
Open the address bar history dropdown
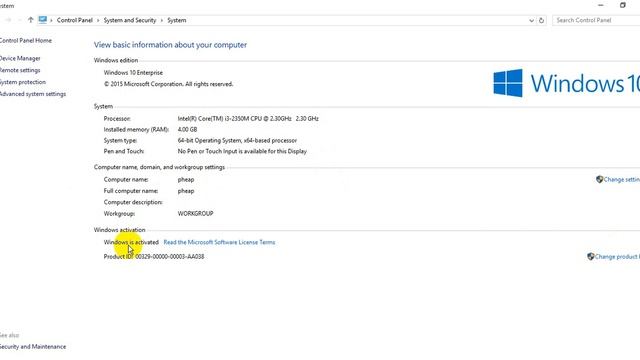531,20
